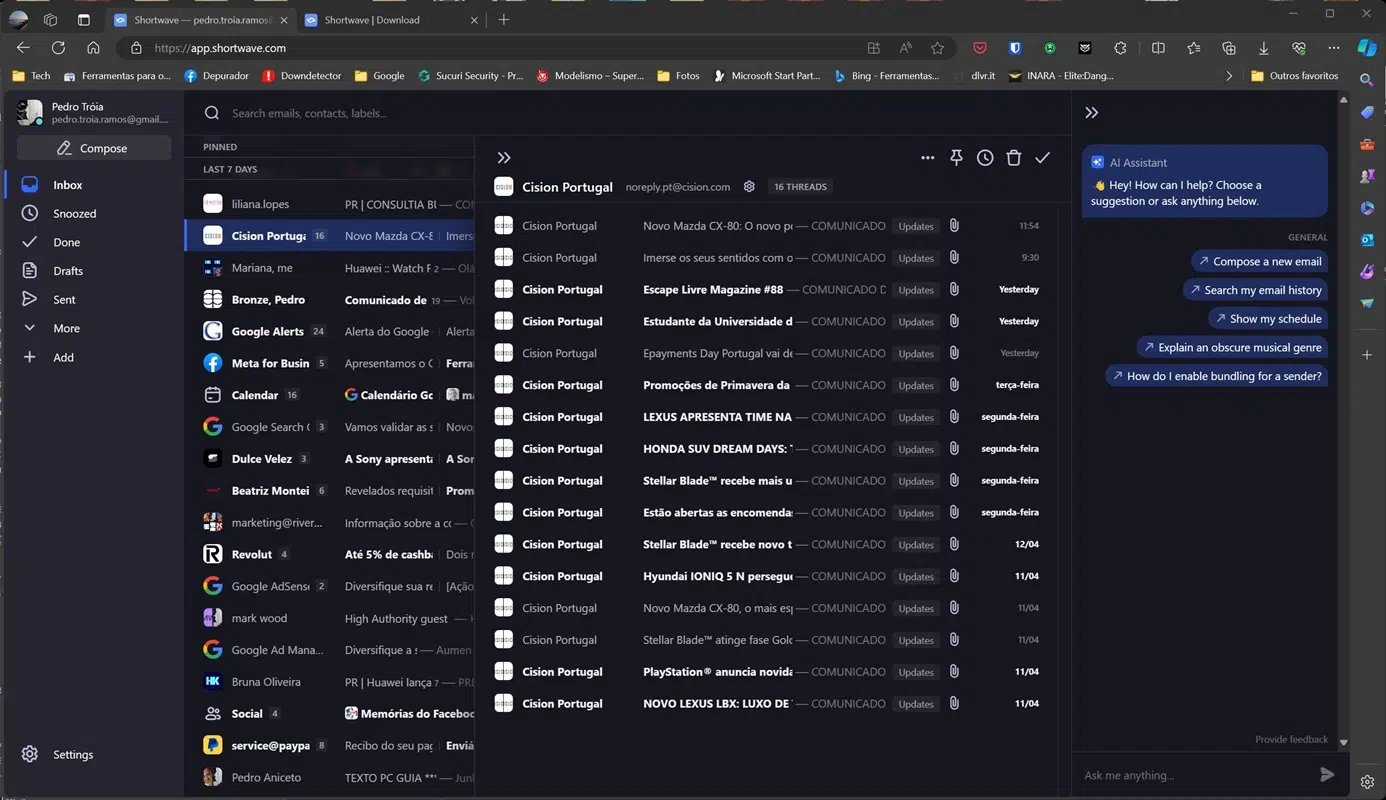Screen dimensions: 1386x800
Task: Click the Provide feedback link
Action: click(x=1291, y=740)
